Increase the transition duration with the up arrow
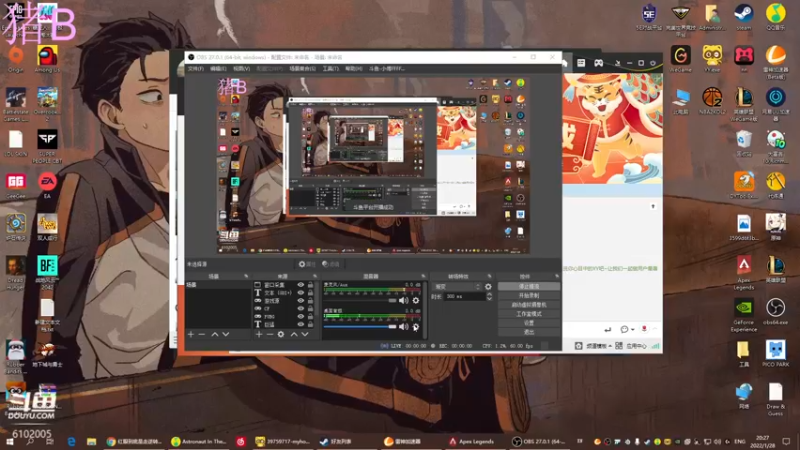The width and height of the screenshot is (800, 450). [489, 294]
